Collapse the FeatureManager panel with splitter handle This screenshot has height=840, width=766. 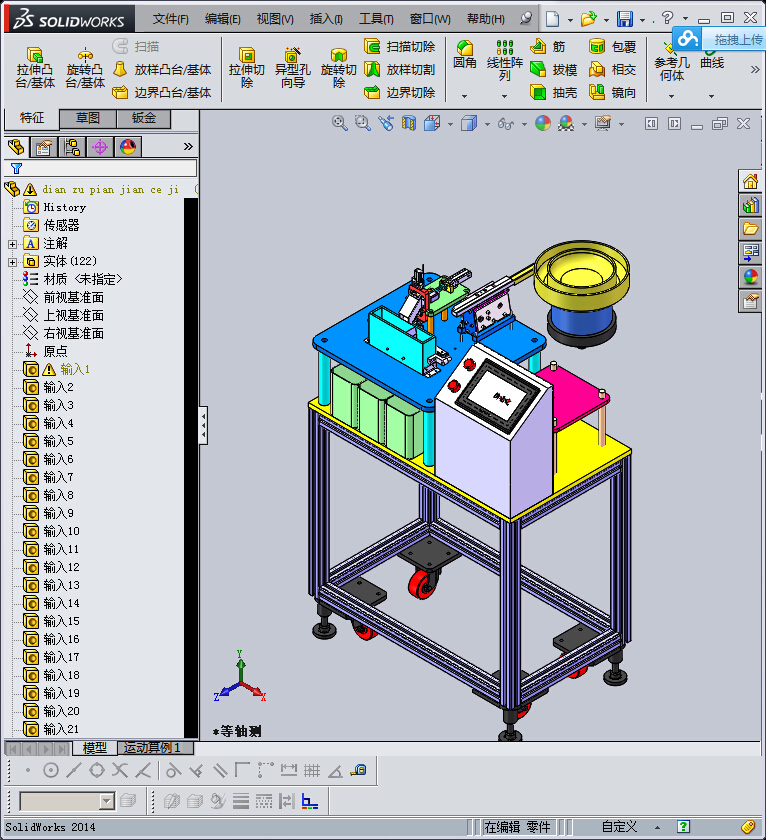pyautogui.click(x=203, y=425)
